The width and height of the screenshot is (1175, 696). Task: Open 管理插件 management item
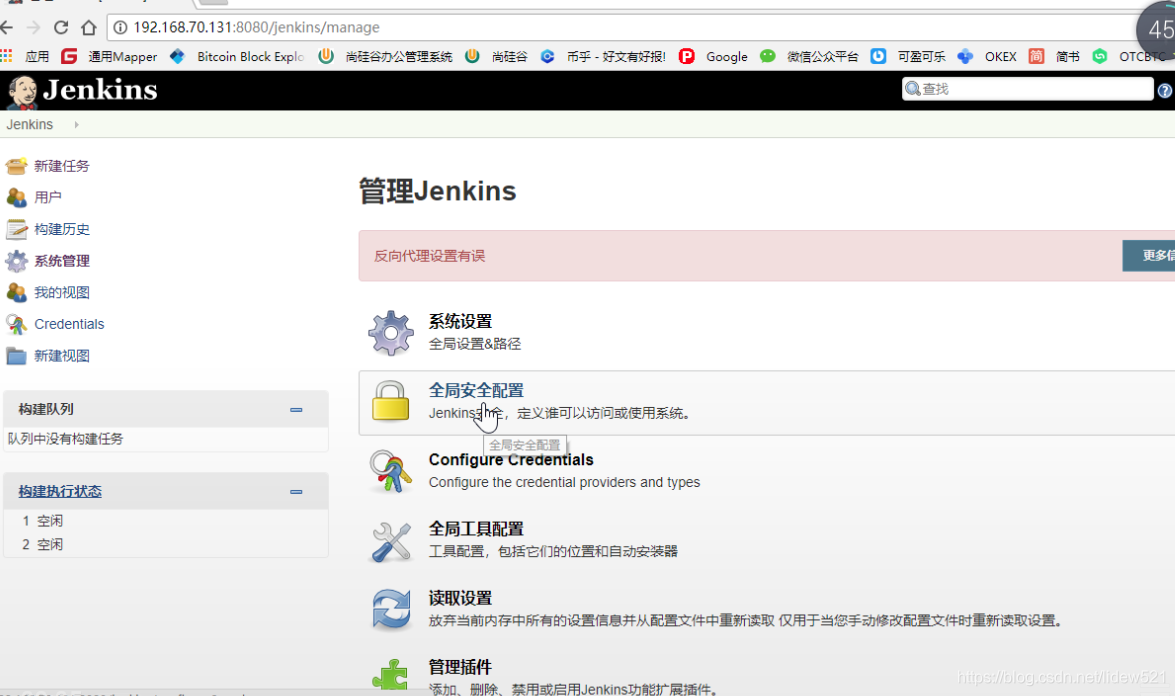point(460,667)
